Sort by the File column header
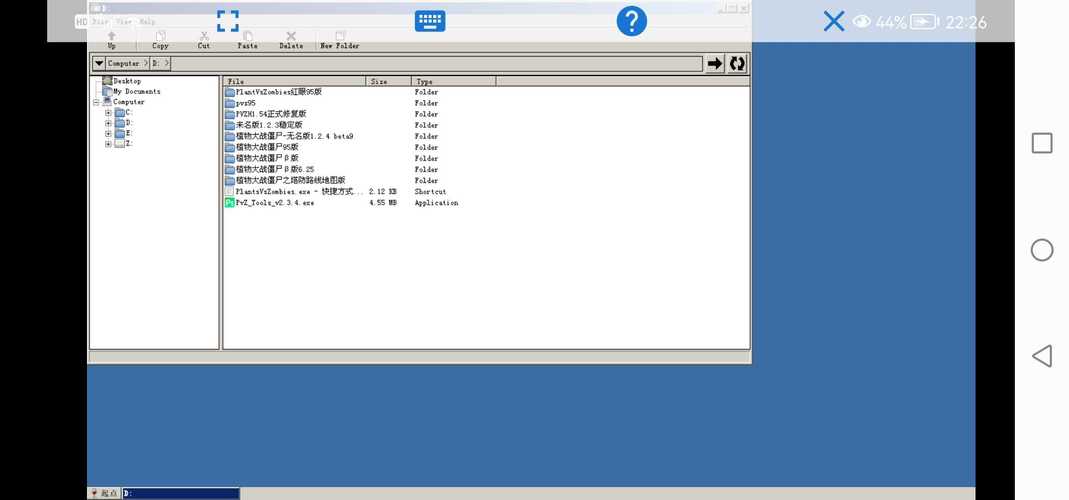Screen dimensions: 1069x500 [295, 81]
